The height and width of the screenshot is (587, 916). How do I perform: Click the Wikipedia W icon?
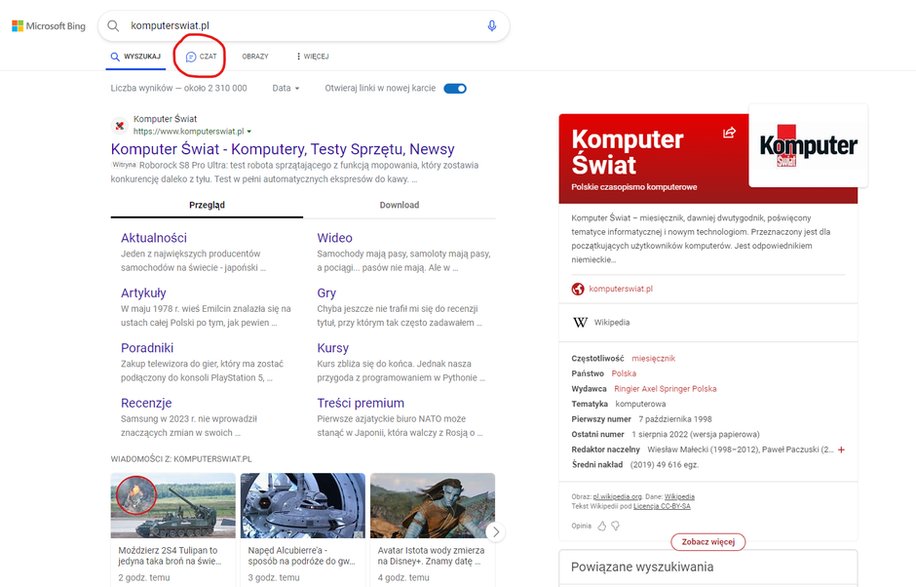(580, 322)
